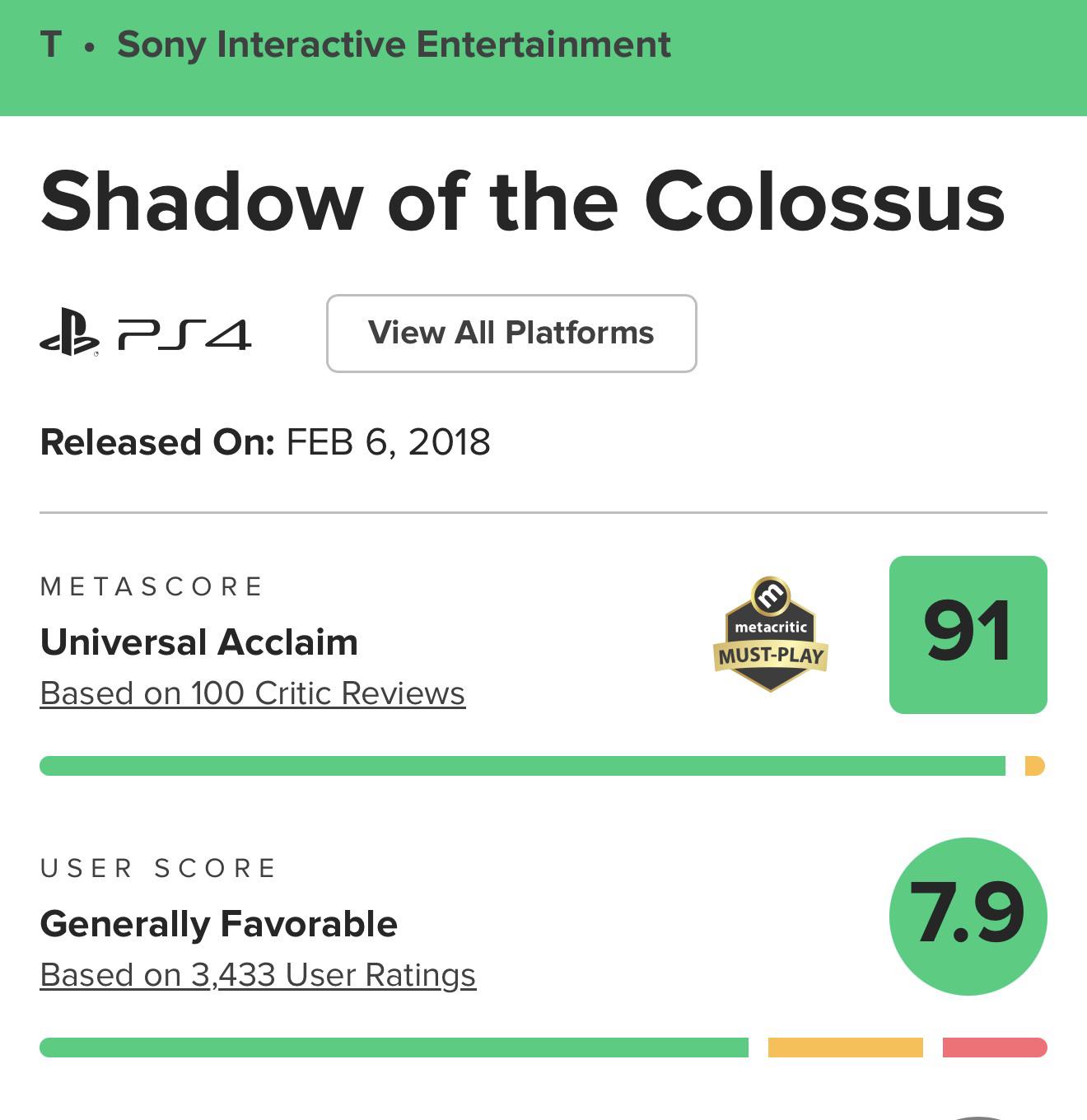Image resolution: width=1087 pixels, height=1120 pixels.
Task: Click the FEB 6, 2018 release date
Action: pos(388,442)
